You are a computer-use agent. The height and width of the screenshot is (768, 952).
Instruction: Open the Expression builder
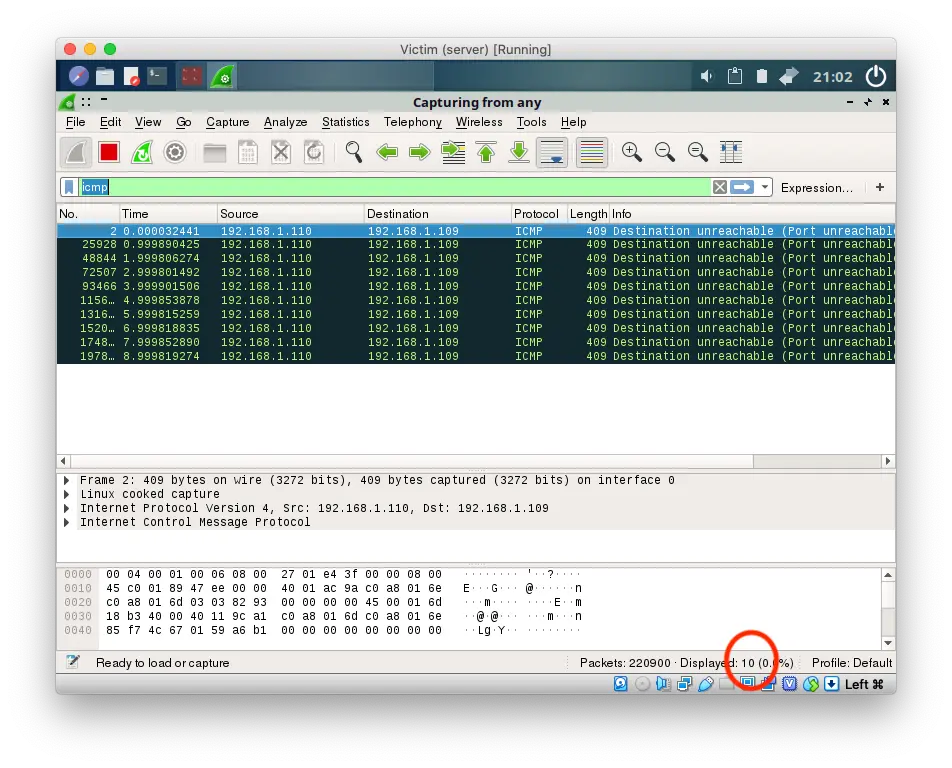pyautogui.click(x=817, y=187)
